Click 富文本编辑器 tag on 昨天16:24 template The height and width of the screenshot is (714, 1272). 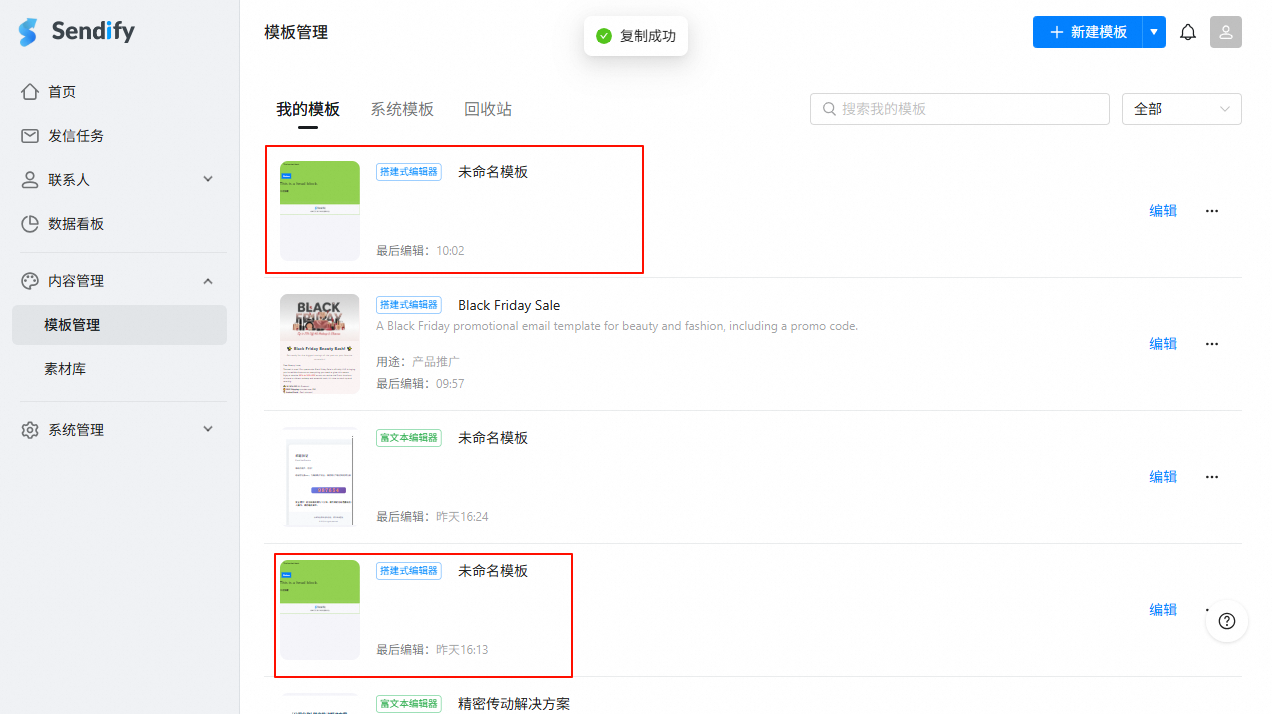click(x=409, y=438)
